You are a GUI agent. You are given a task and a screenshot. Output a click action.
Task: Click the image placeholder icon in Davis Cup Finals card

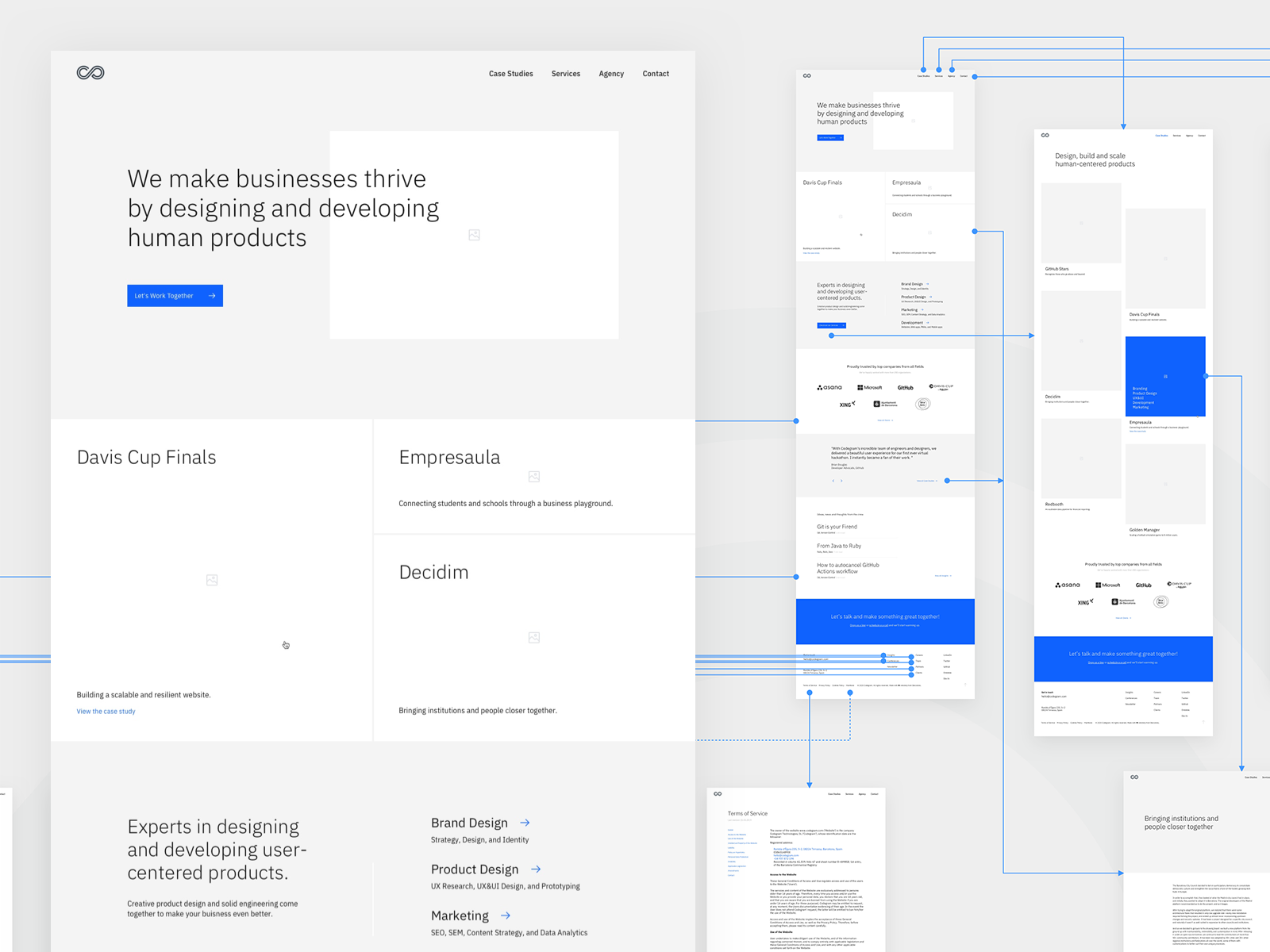pyautogui.click(x=211, y=580)
